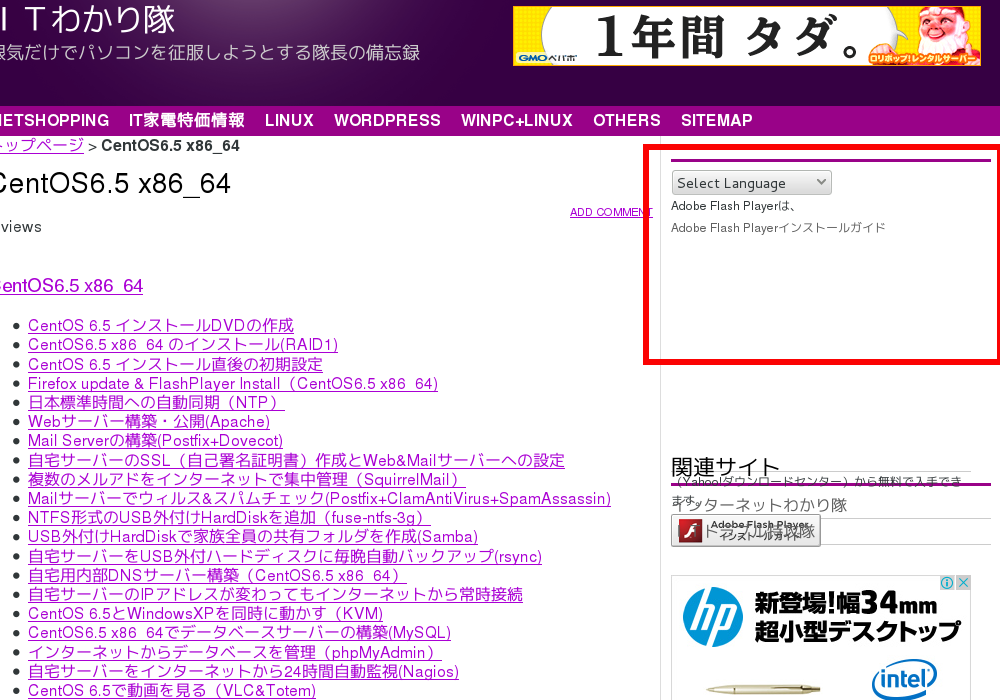Open the WORDPRESS menu item
Image resolution: width=1000 pixels, height=700 pixels.
pyautogui.click(x=387, y=120)
